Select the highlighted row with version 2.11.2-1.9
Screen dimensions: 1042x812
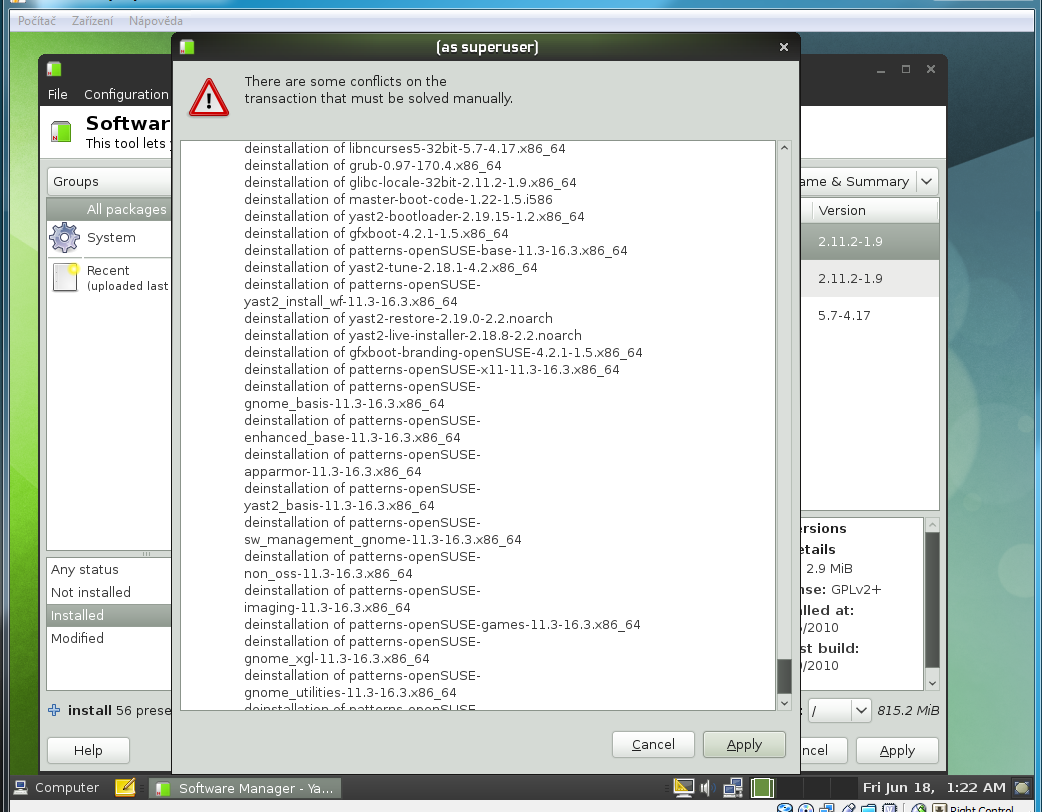click(x=870, y=241)
